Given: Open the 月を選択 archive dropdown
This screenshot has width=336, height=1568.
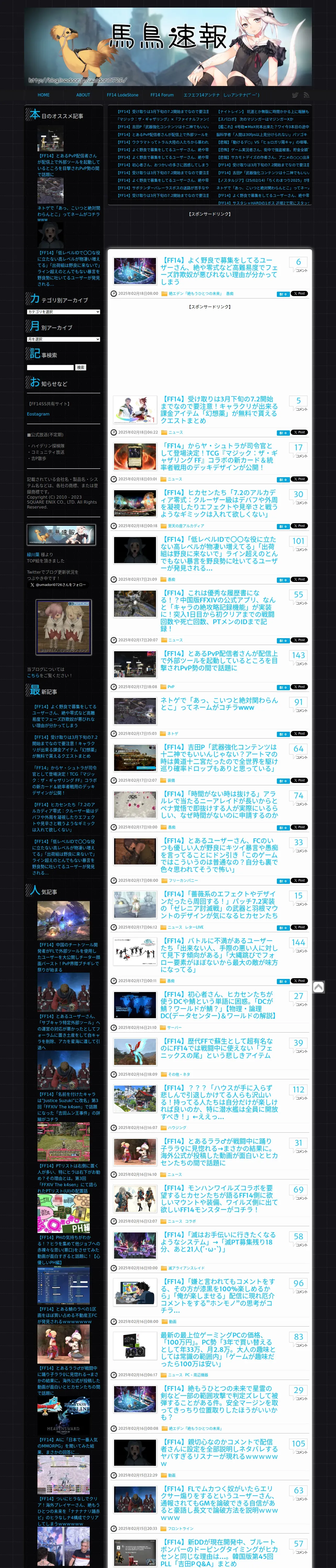Looking at the screenshot, I should [63, 339].
